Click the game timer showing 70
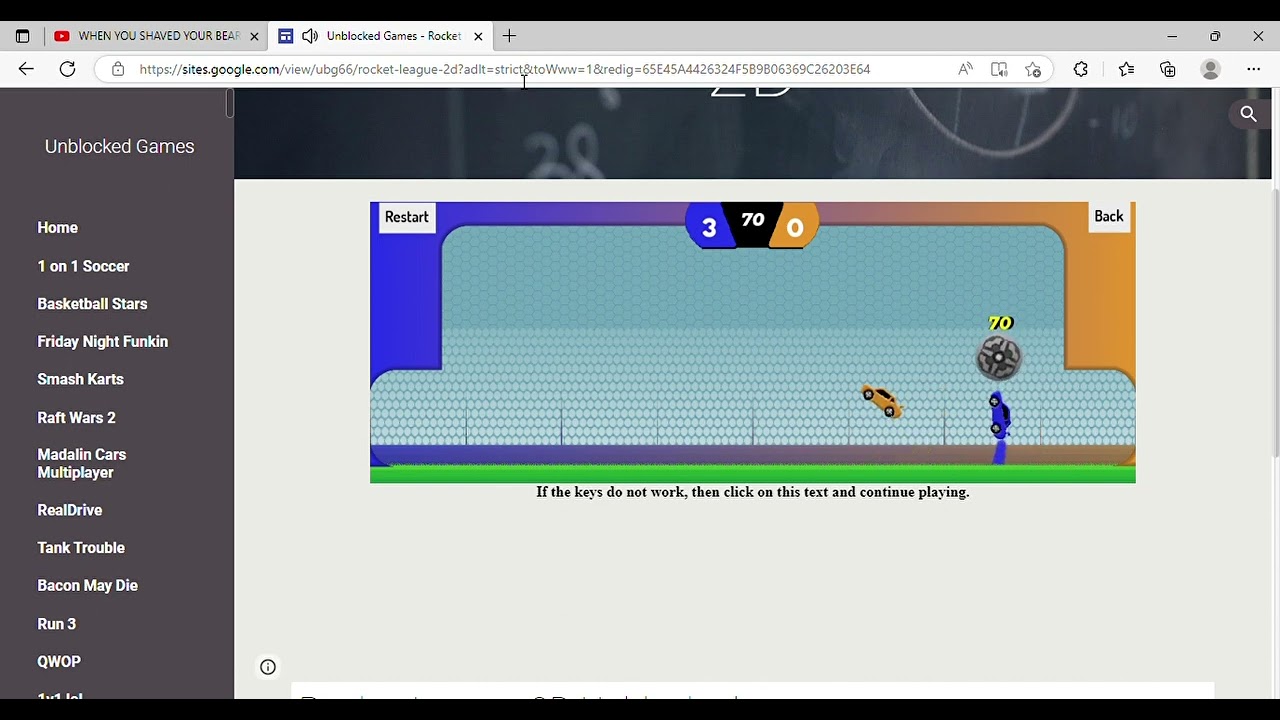 753,219
